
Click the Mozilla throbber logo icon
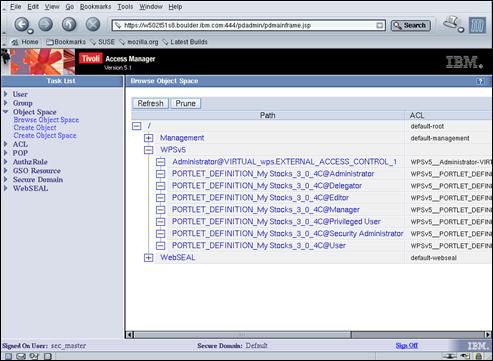(x=477, y=25)
